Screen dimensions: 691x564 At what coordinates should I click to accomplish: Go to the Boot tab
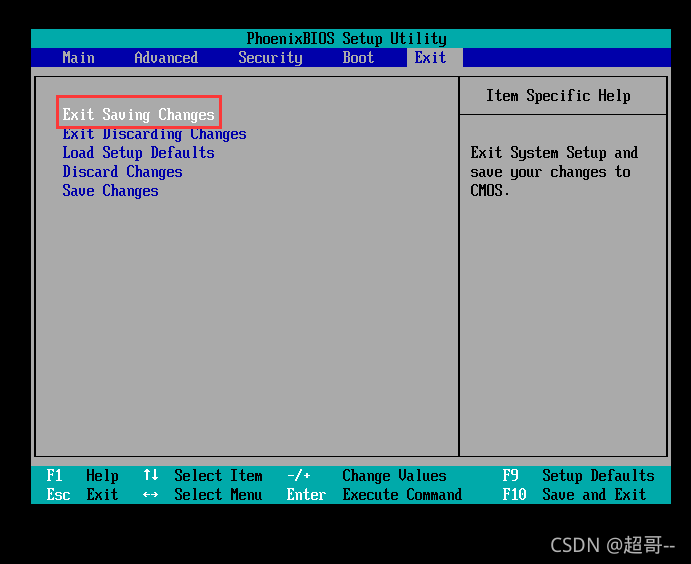358,58
